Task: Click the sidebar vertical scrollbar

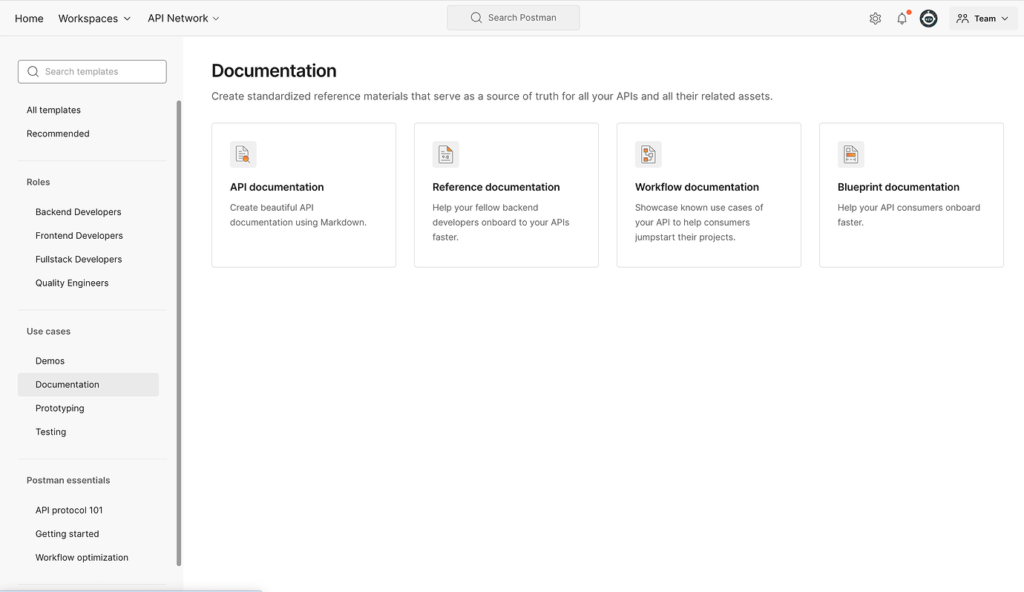Action: [x=179, y=333]
